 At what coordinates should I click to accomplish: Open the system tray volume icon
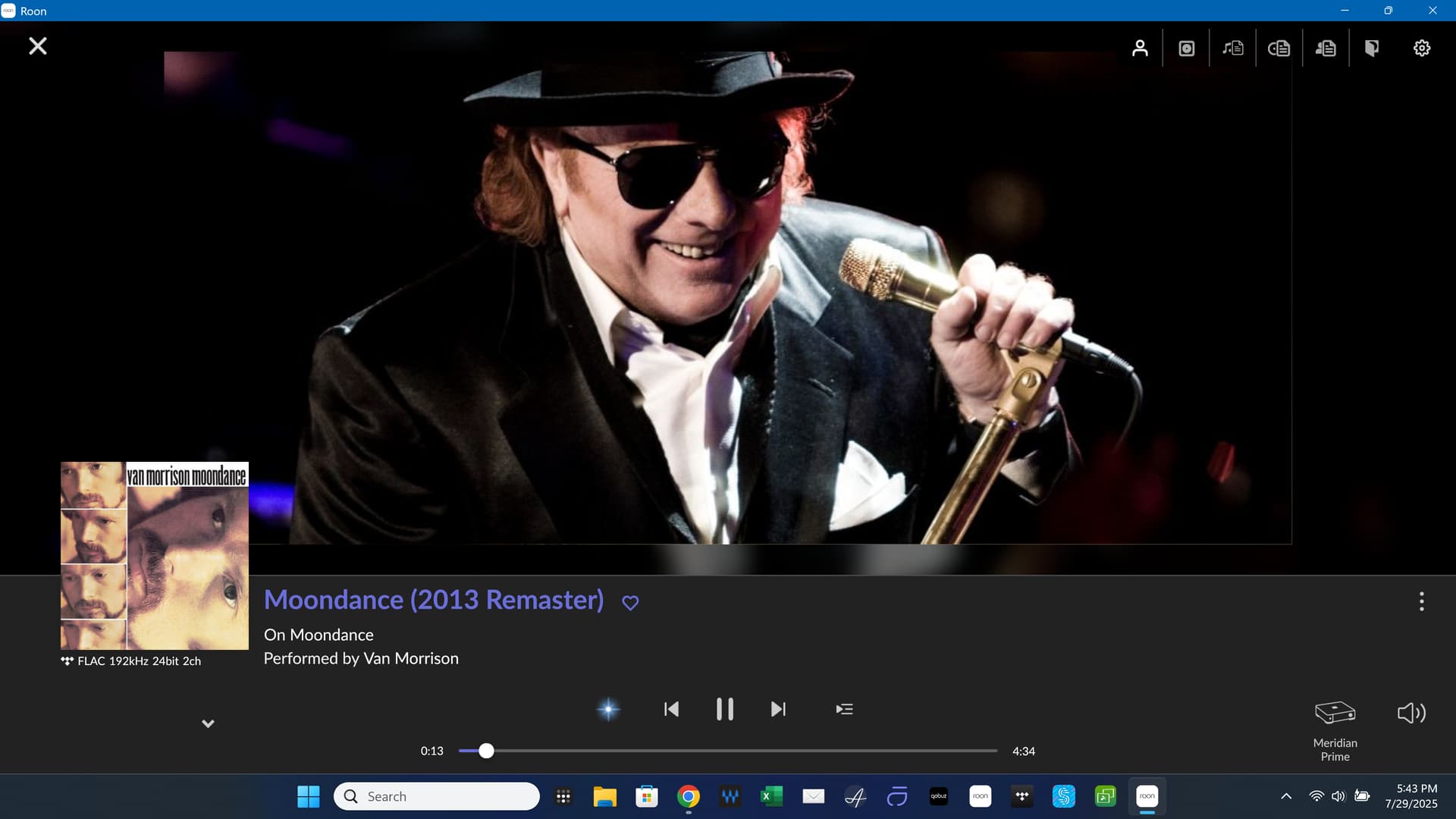pos(1338,796)
